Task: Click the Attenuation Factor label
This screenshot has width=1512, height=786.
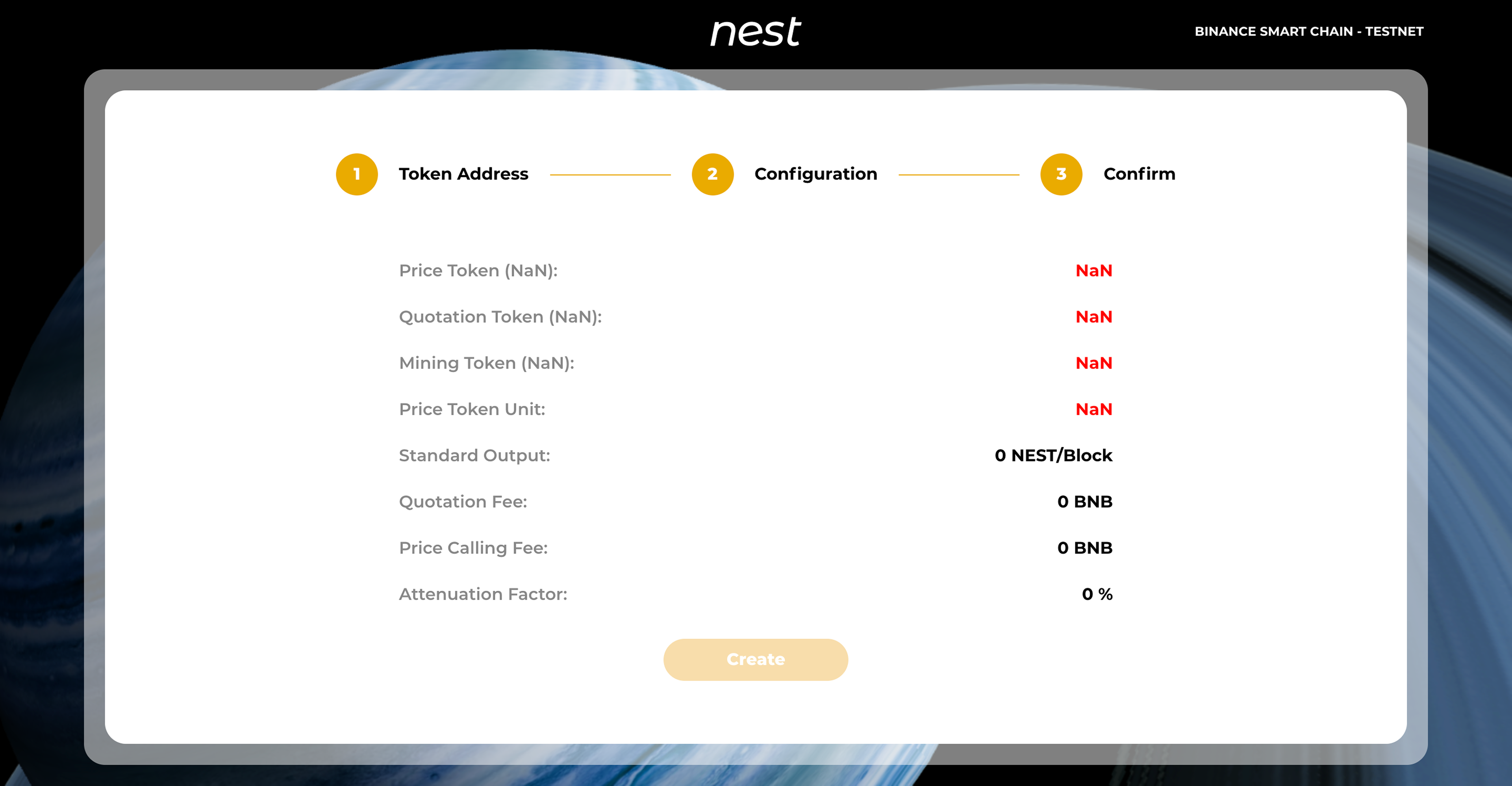Action: 482,595
